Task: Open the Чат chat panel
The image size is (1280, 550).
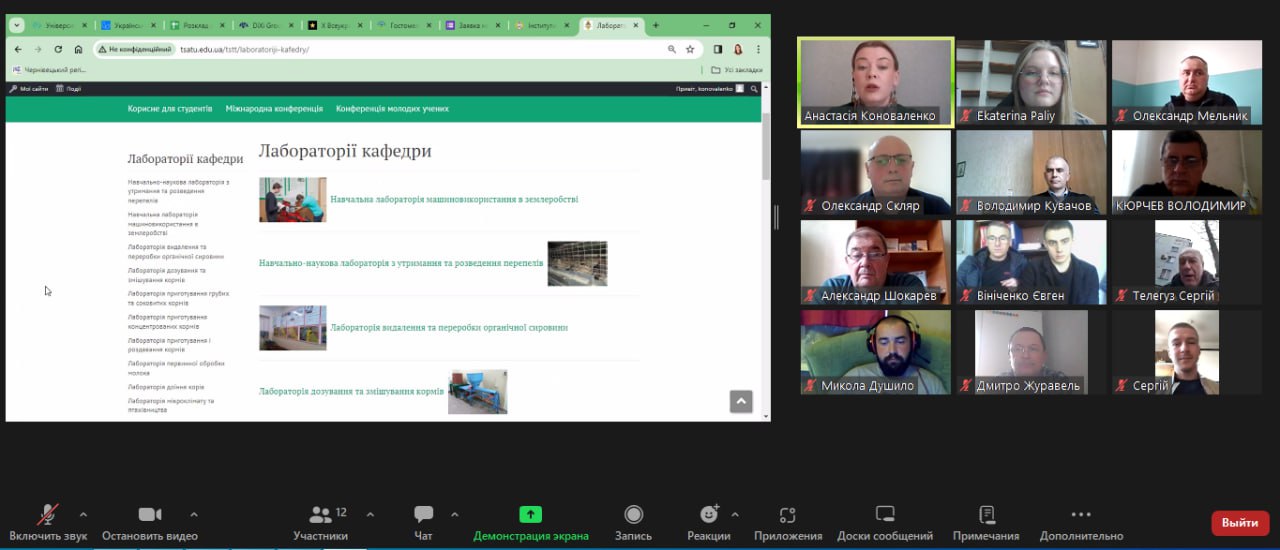Action: click(x=423, y=515)
